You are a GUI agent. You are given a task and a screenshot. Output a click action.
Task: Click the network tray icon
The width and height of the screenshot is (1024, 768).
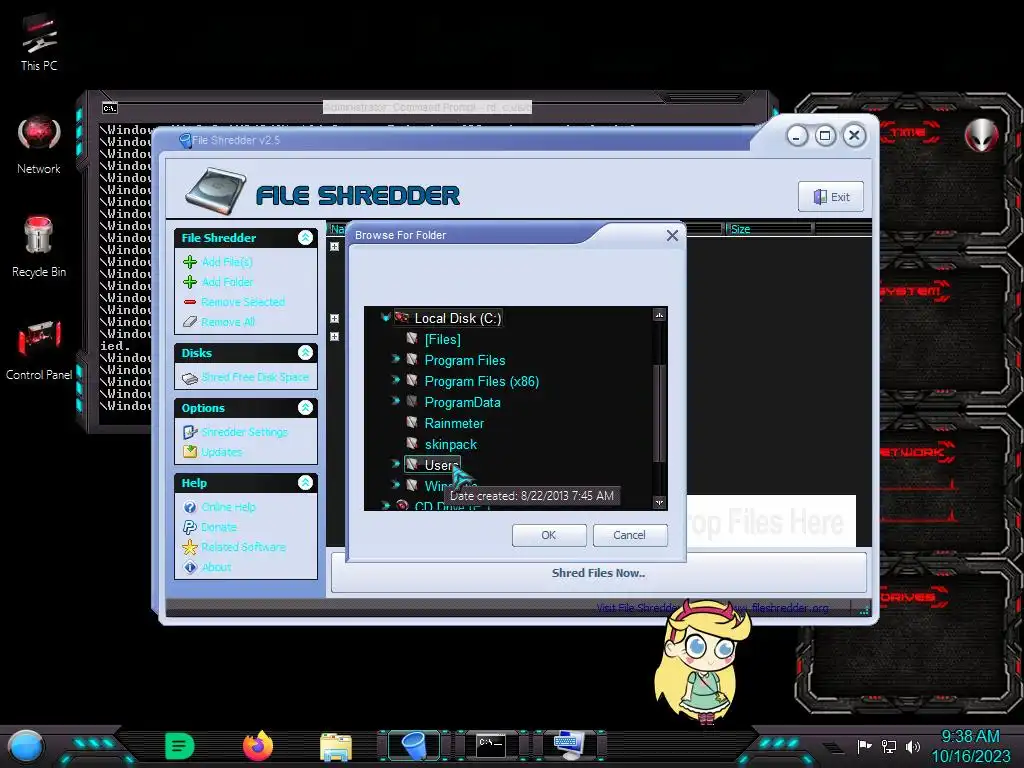[889, 746]
